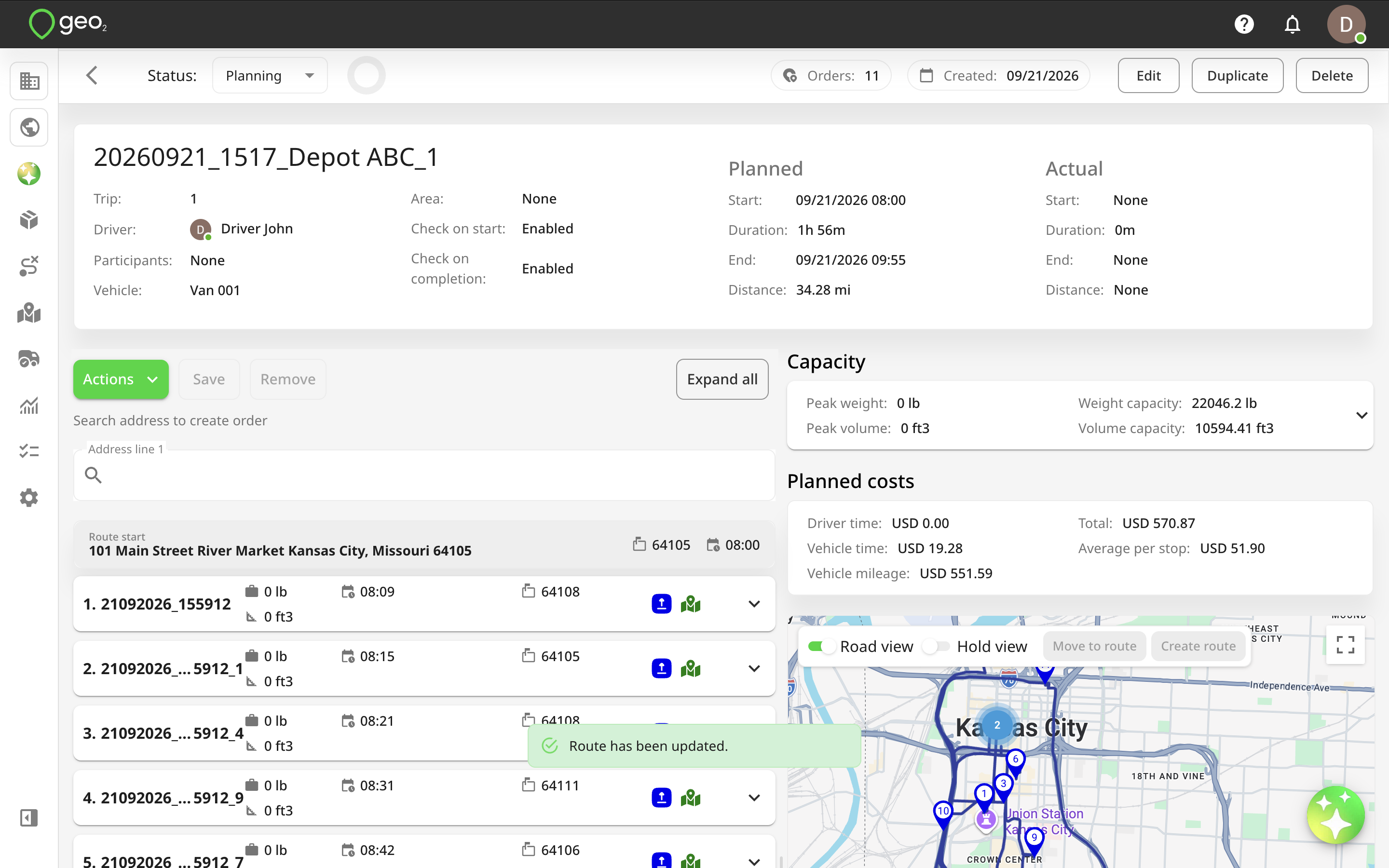Collapse the sidebar panel icon
Screen dimensions: 1389x868
[x=29, y=817]
